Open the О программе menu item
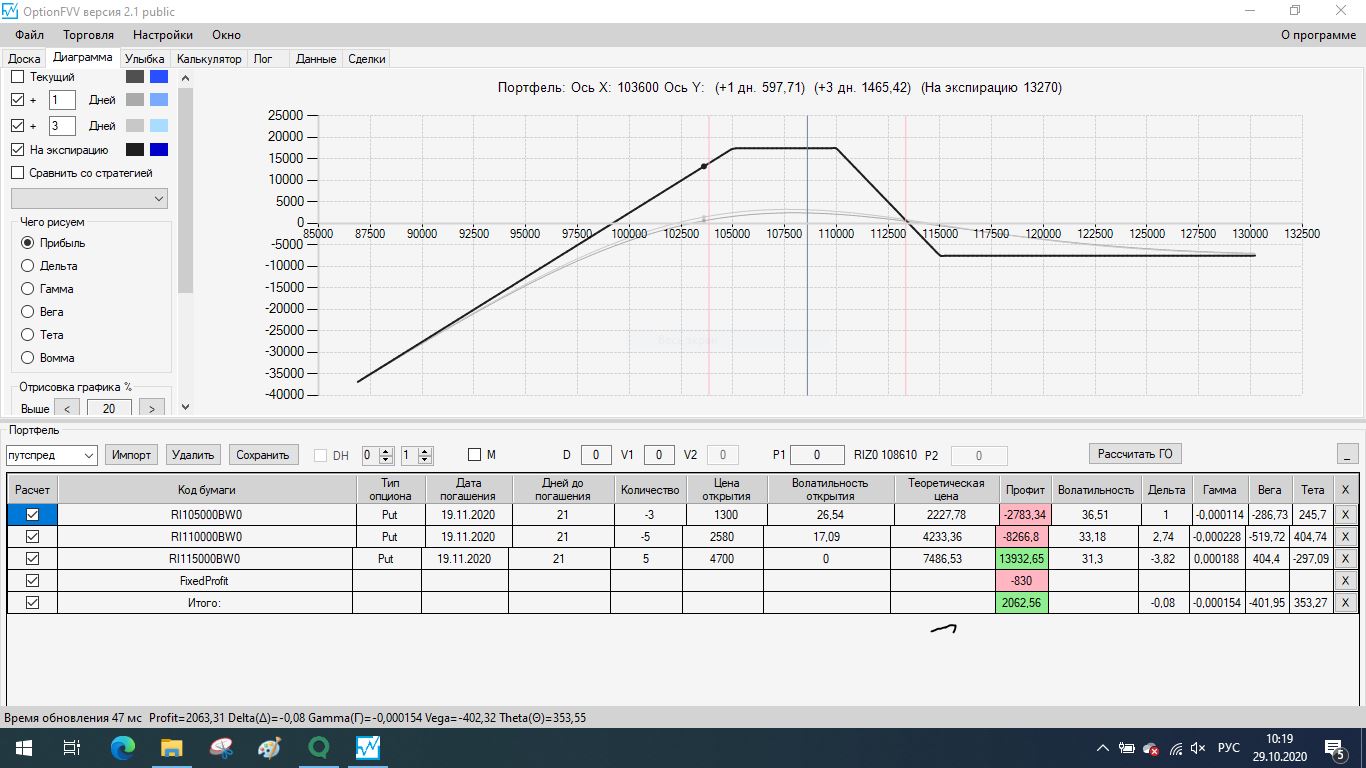Screen dimensions: 1366x768 1318,35
